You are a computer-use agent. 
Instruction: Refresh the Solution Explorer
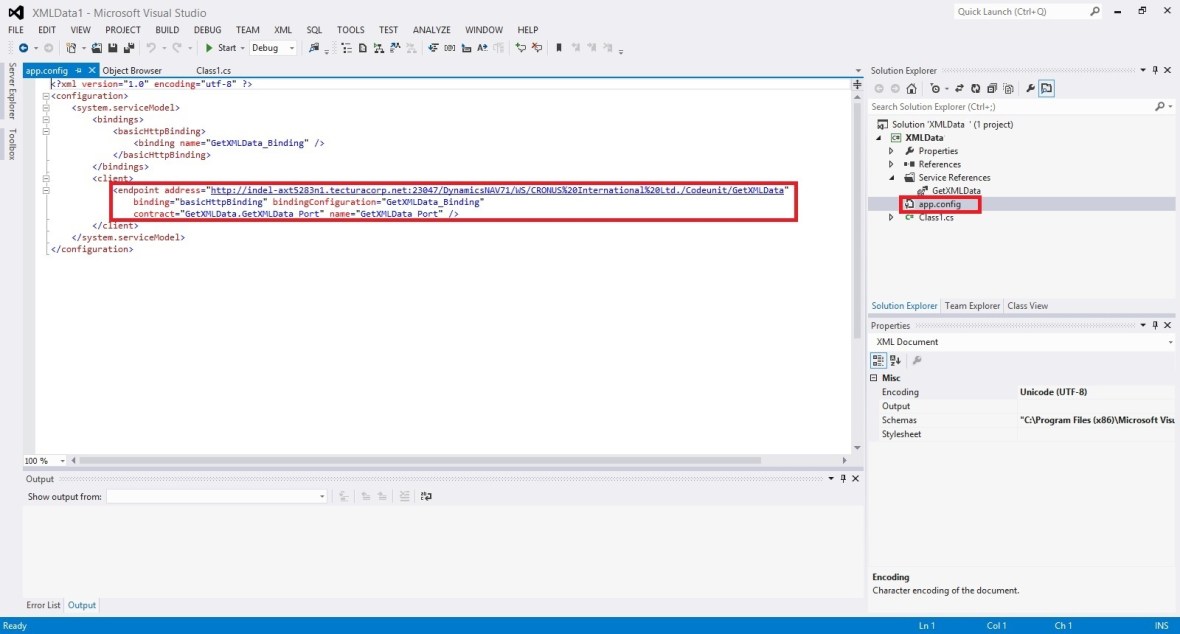coord(976,88)
